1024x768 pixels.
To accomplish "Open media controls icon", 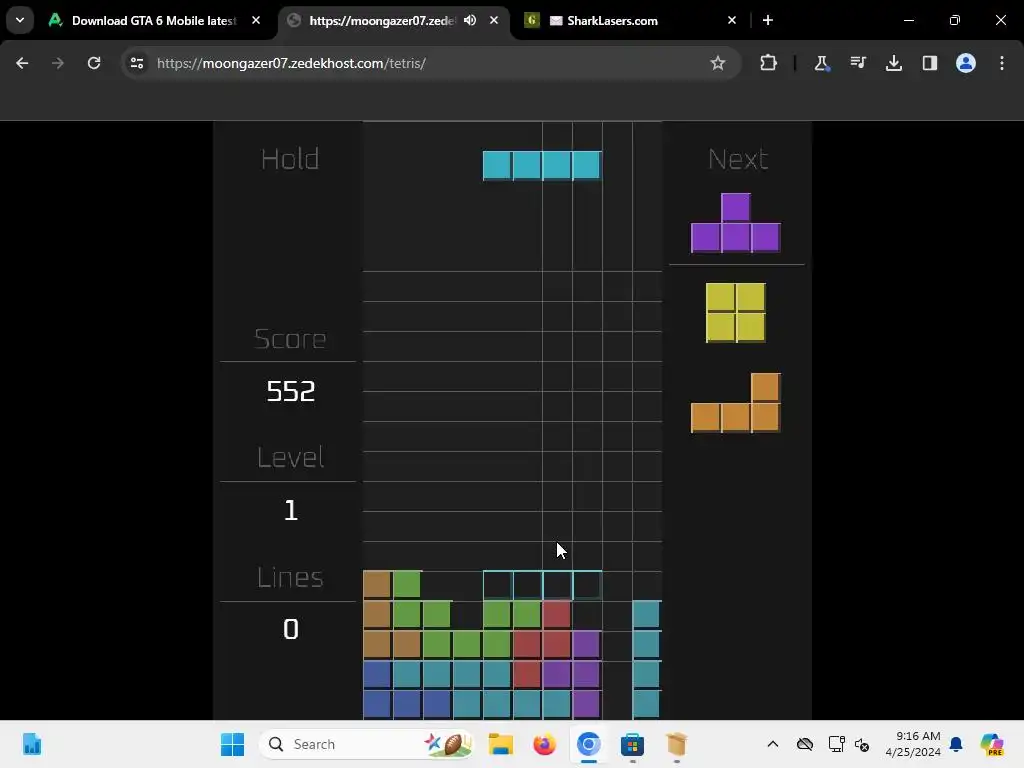I will point(858,63).
